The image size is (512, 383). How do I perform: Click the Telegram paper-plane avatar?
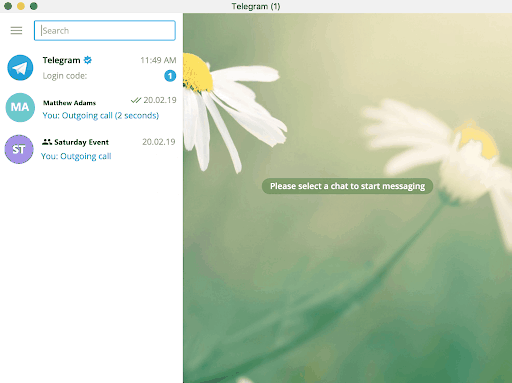(20, 68)
